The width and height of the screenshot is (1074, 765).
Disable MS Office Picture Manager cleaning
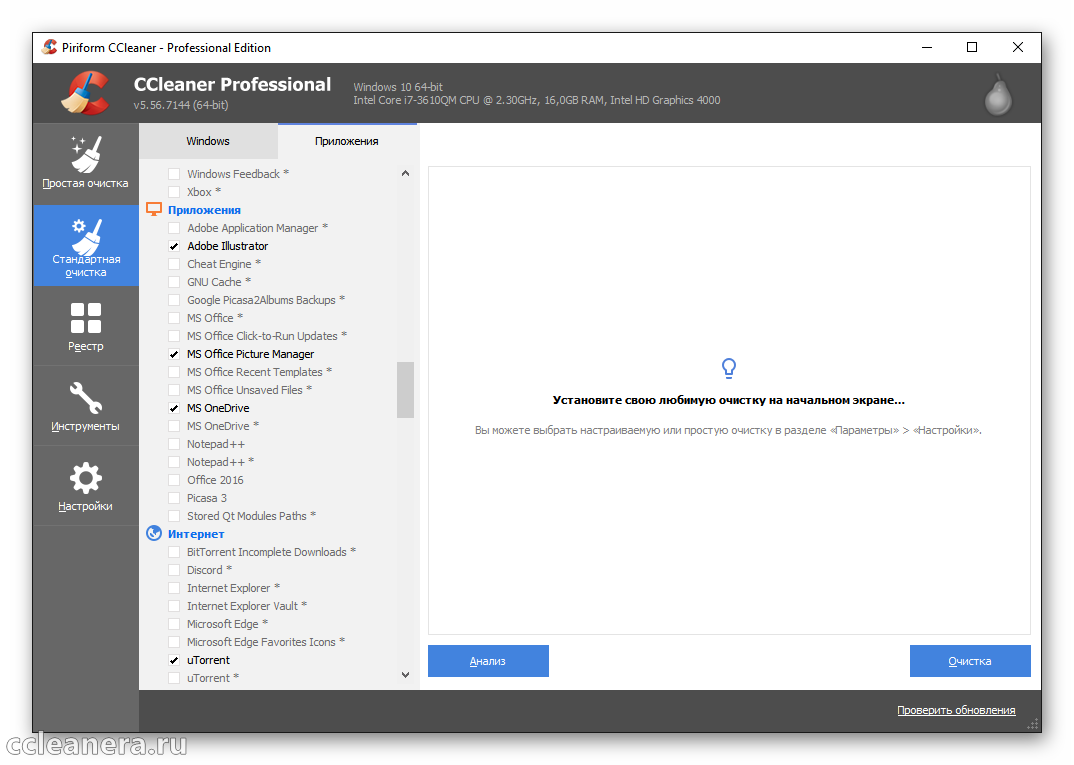(x=174, y=354)
